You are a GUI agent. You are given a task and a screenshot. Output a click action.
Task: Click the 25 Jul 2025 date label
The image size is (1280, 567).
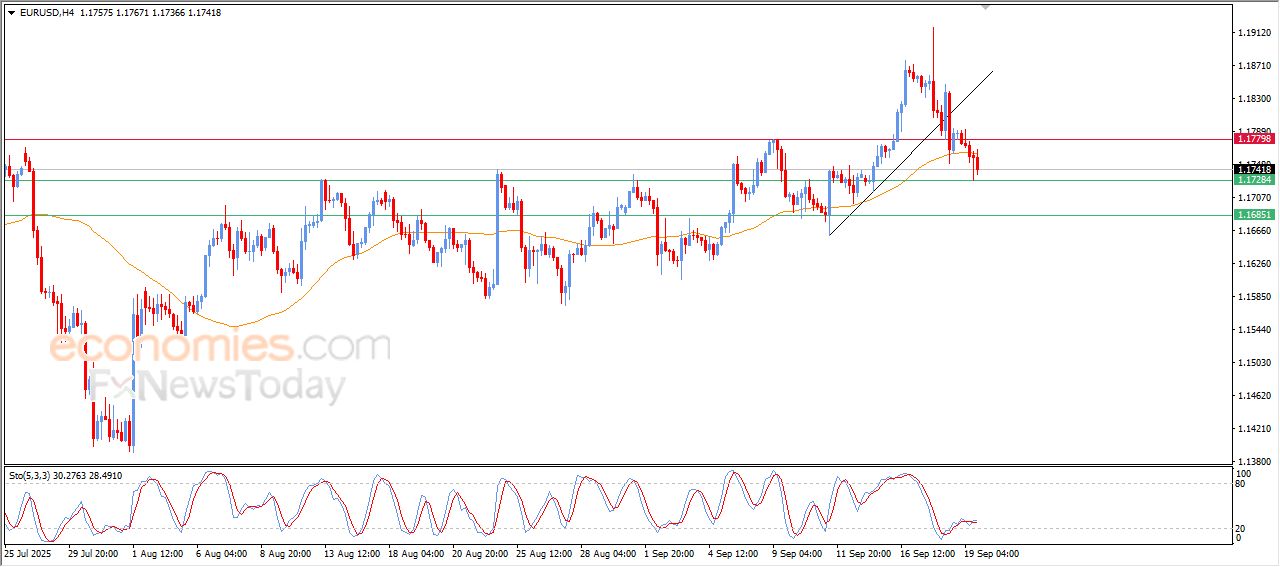[28, 552]
